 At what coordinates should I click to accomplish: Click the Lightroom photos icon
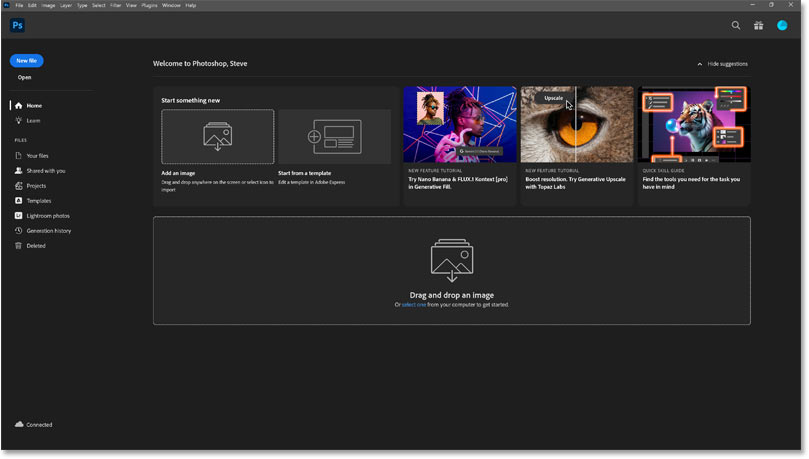coord(19,216)
